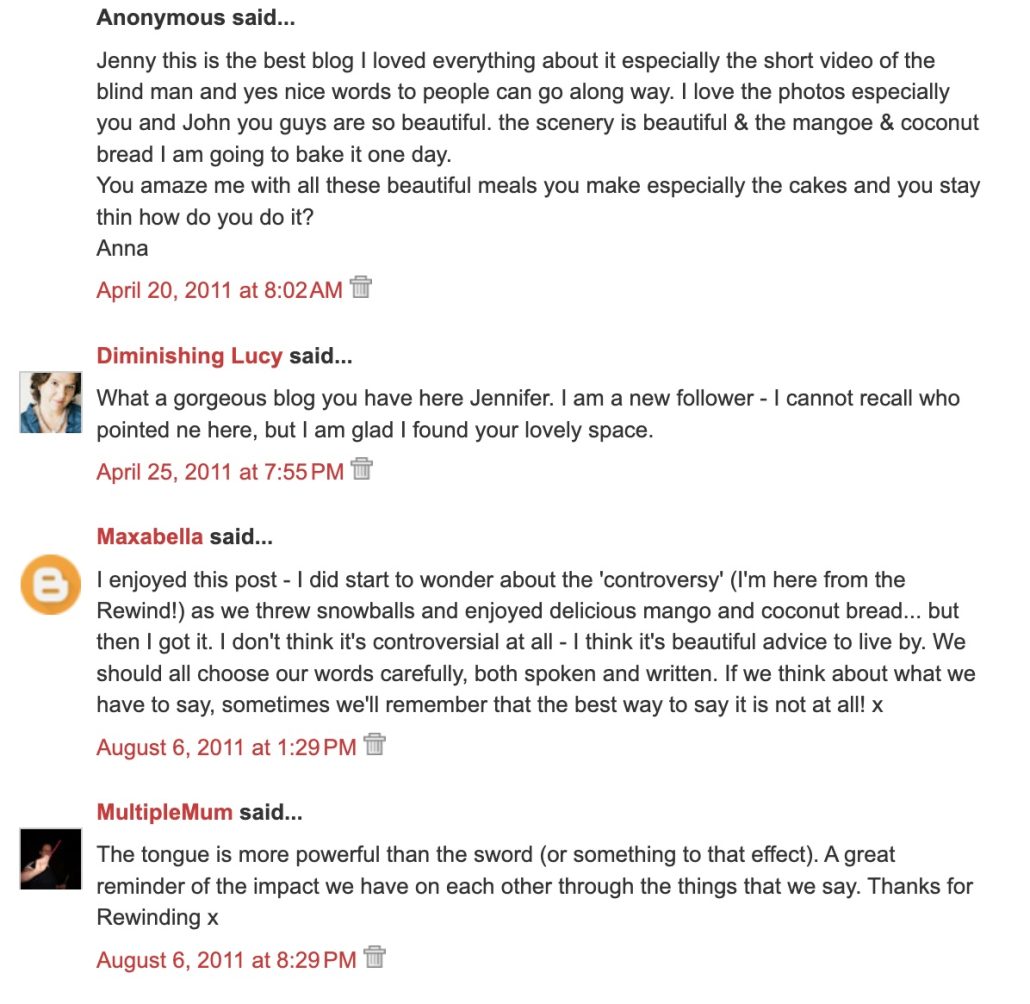
Task: Click the 'I enjoyed this post' comment body
Action: pos(535,641)
